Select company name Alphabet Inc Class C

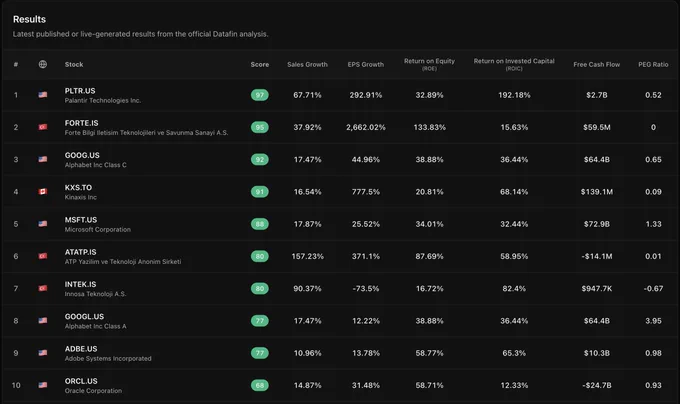(x=95, y=165)
